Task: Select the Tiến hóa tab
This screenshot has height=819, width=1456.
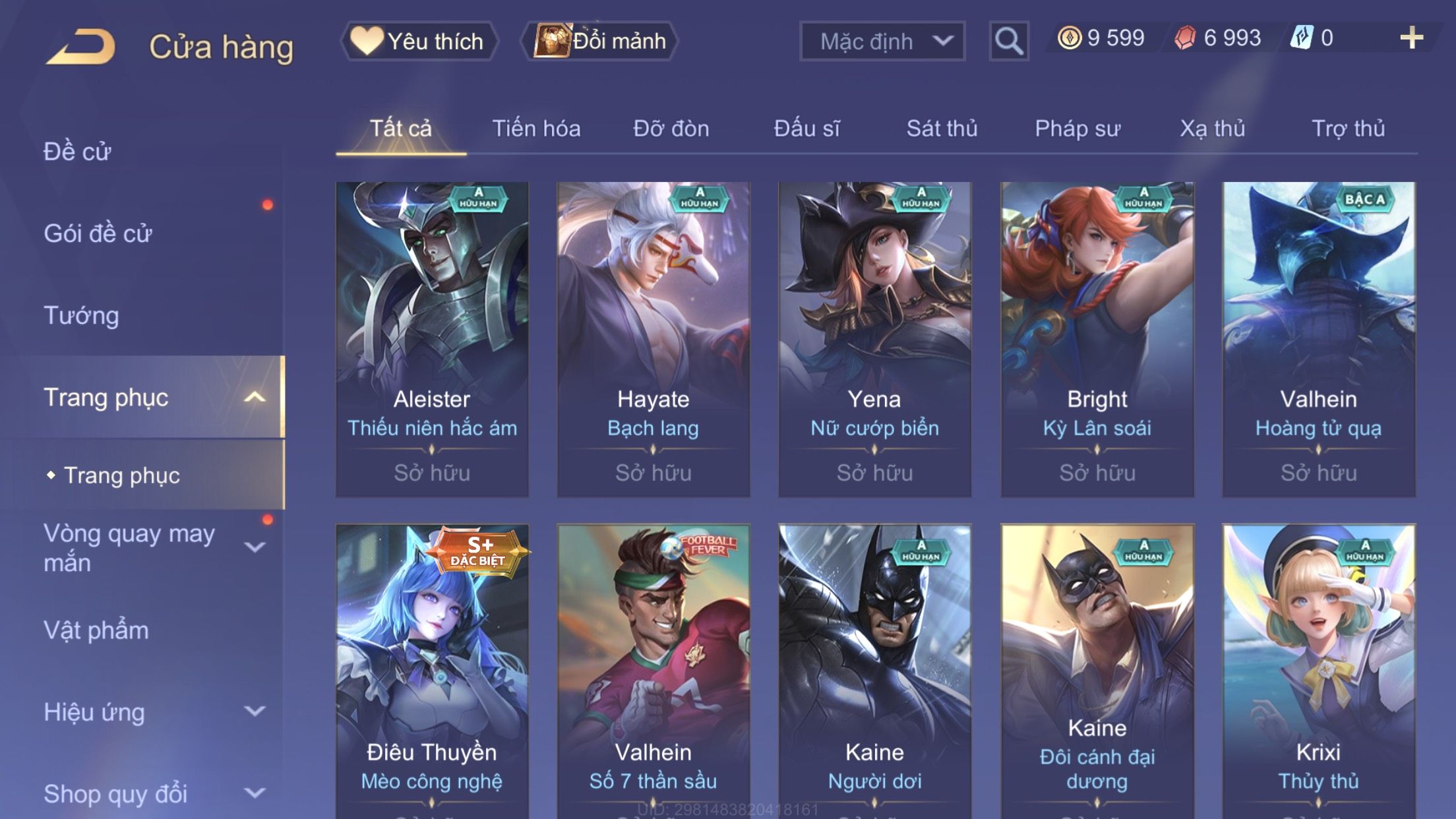Action: pos(536,128)
